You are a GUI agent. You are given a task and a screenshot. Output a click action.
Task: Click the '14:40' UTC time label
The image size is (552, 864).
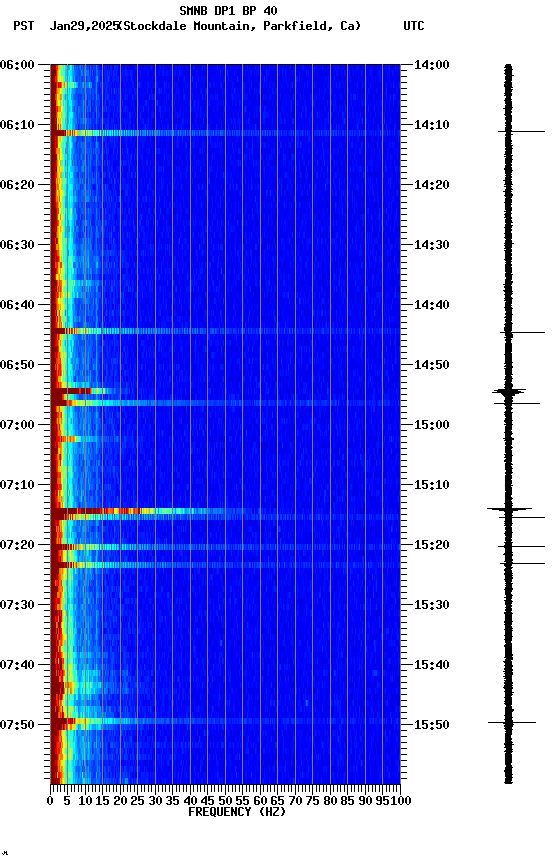tap(431, 305)
